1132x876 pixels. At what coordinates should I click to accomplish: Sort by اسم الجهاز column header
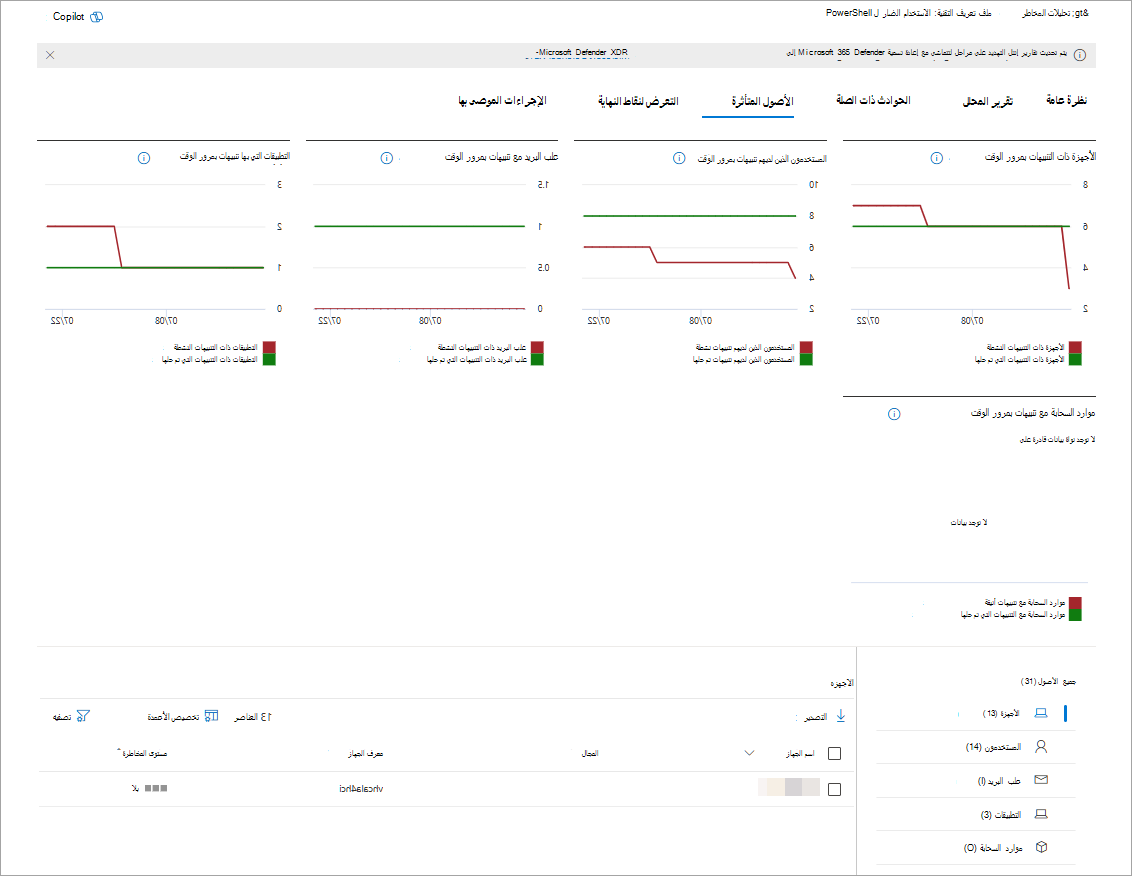click(x=800, y=753)
